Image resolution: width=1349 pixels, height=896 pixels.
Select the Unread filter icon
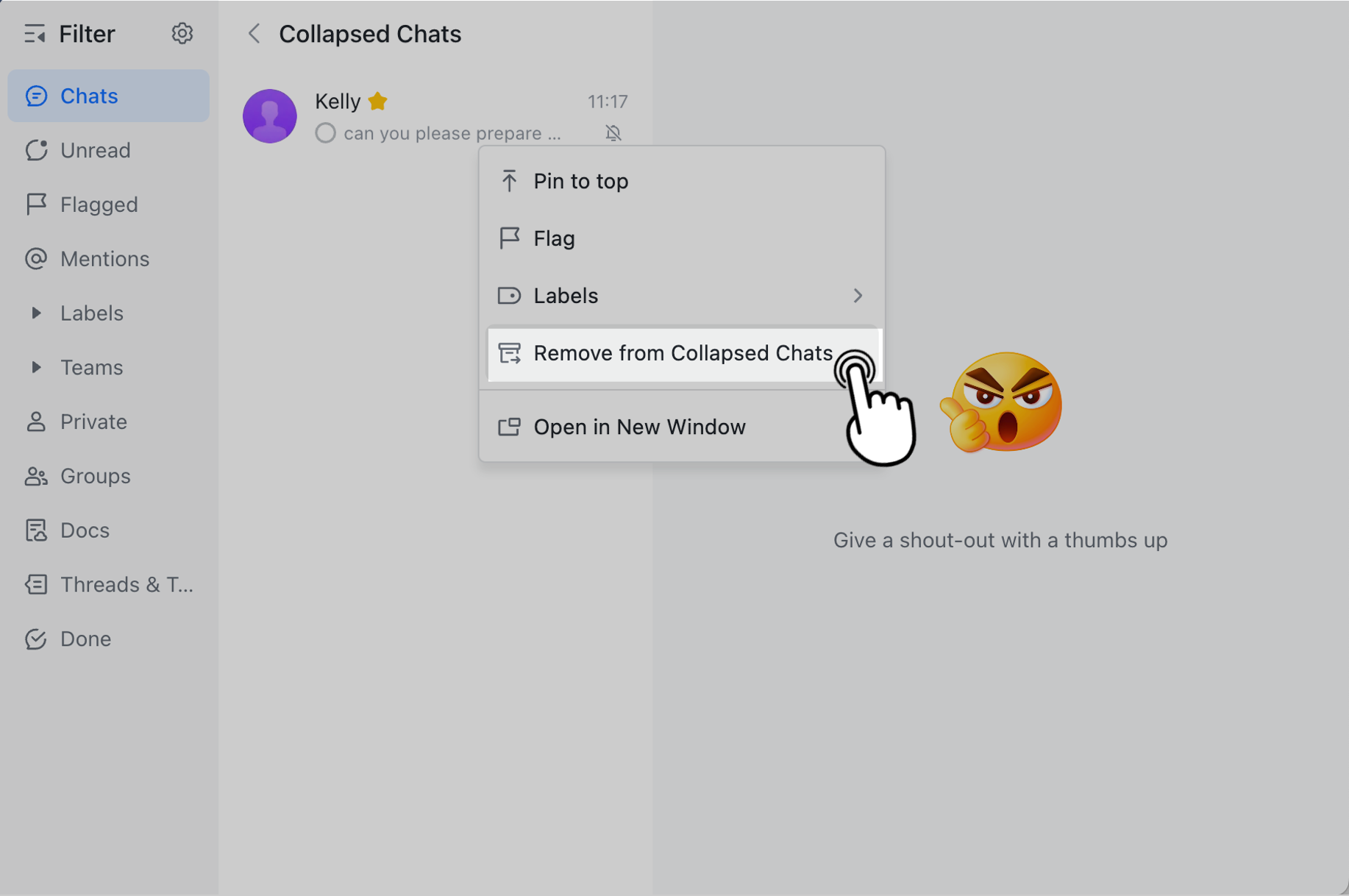coord(36,150)
